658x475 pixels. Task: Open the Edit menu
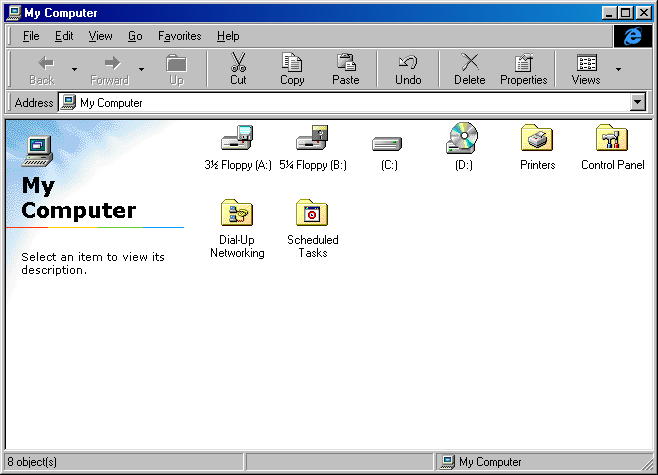tap(64, 36)
